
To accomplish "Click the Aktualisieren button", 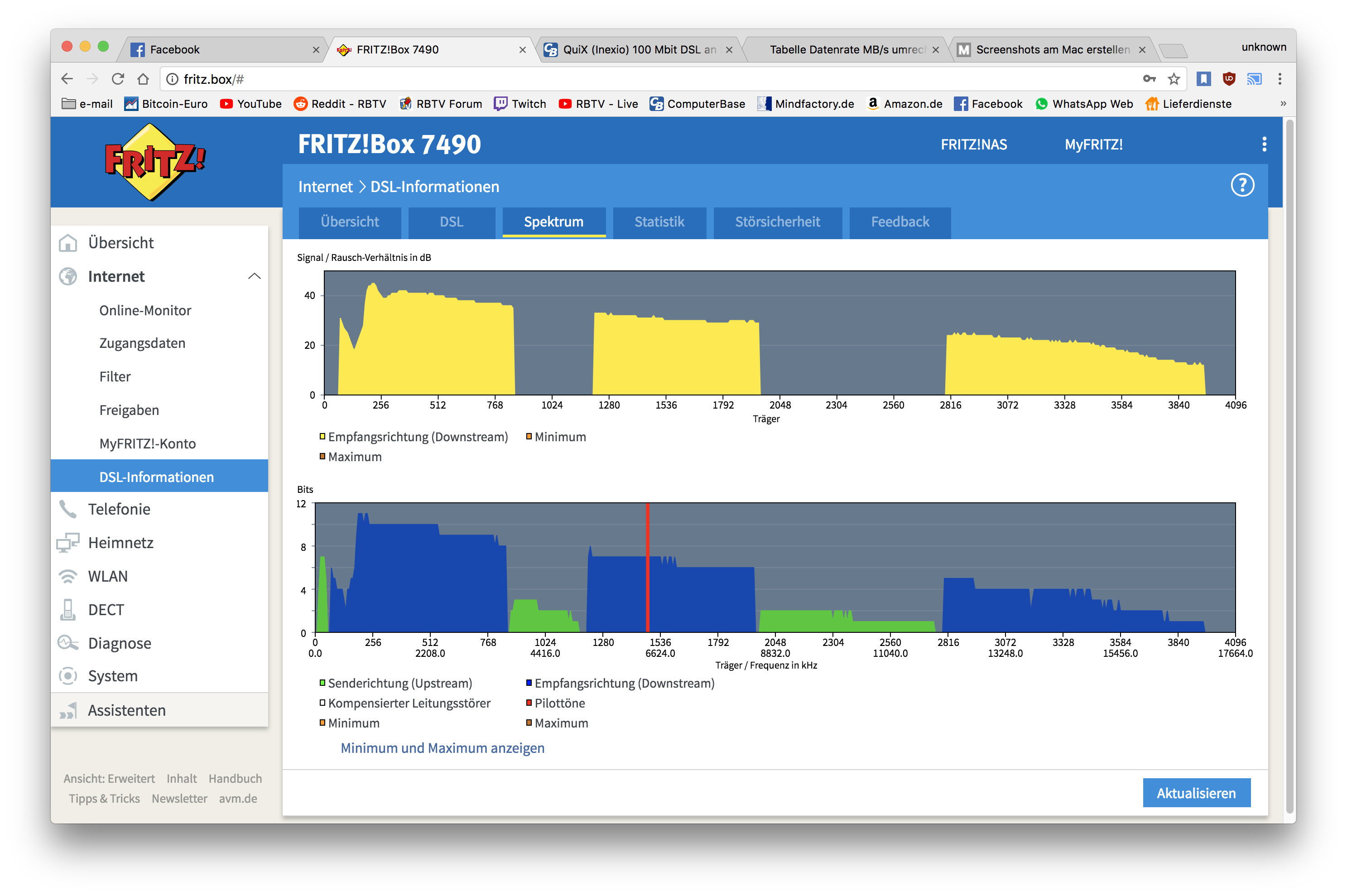I will coord(1196,793).
